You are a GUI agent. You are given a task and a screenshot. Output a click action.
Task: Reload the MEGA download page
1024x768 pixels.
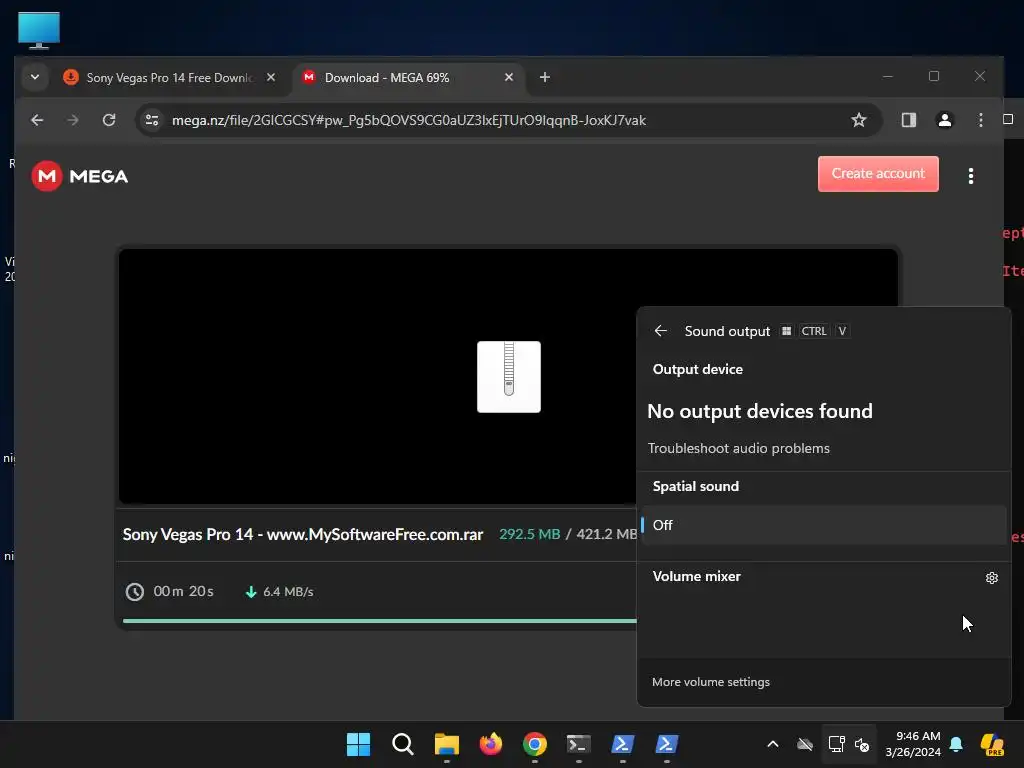coord(109,120)
